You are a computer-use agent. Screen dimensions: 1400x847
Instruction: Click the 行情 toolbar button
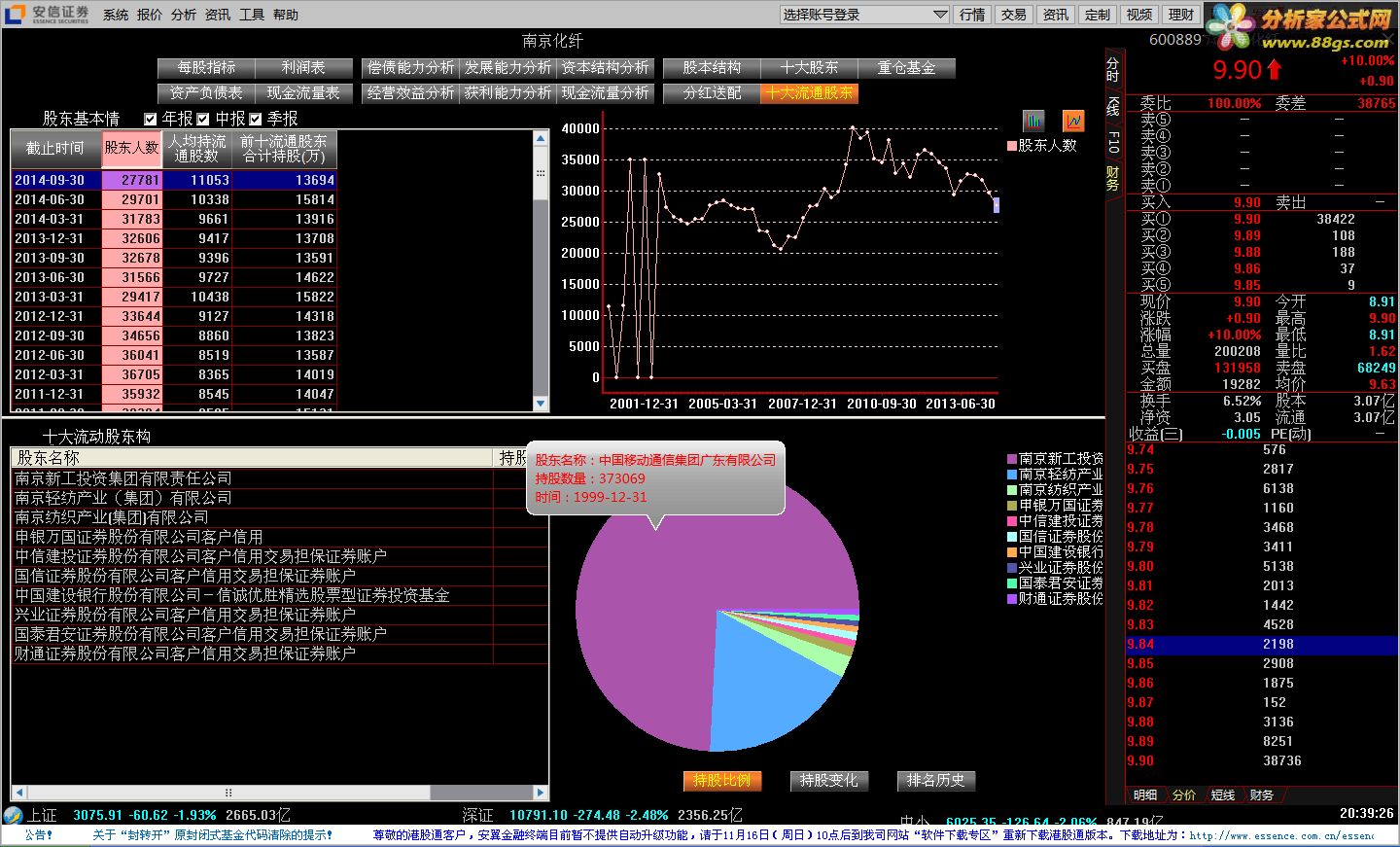972,15
